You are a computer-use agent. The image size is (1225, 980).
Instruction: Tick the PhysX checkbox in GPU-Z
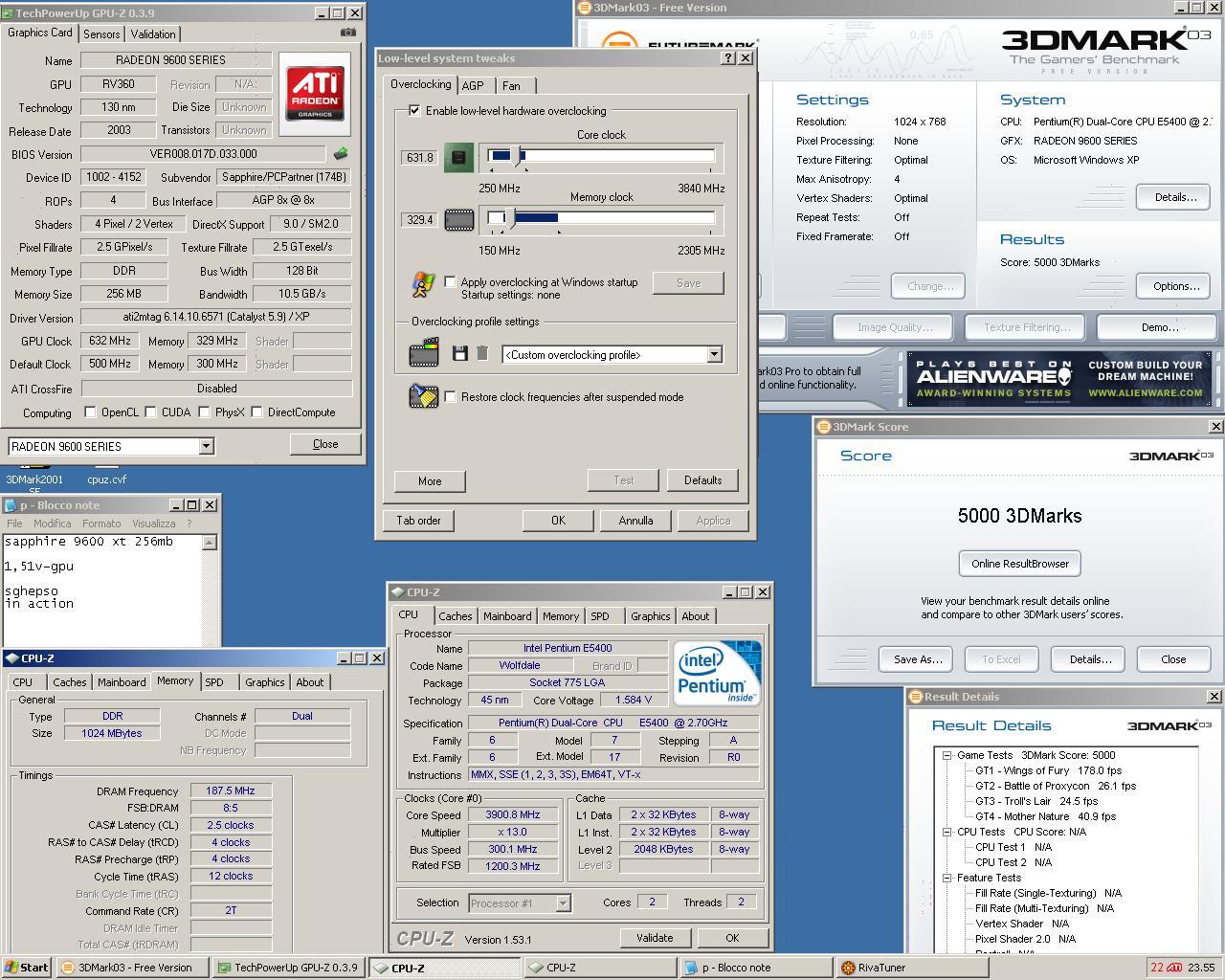(204, 412)
